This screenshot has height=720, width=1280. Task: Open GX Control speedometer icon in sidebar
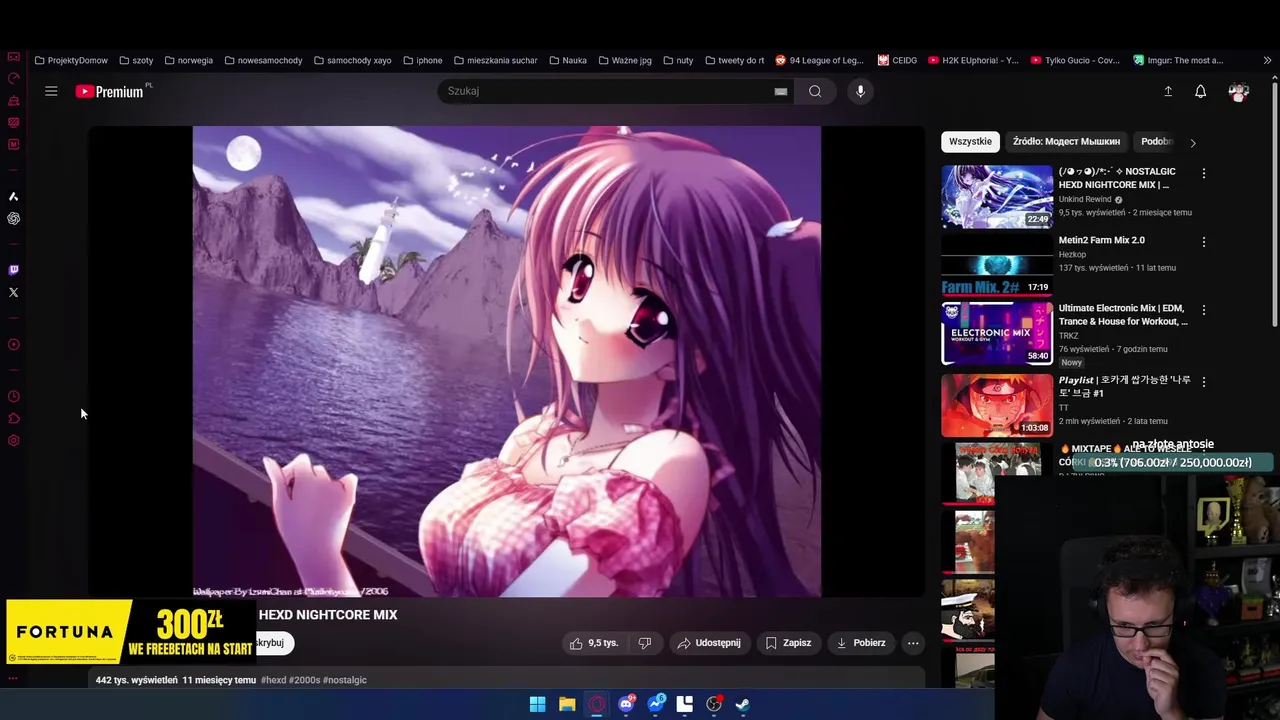tap(13, 78)
